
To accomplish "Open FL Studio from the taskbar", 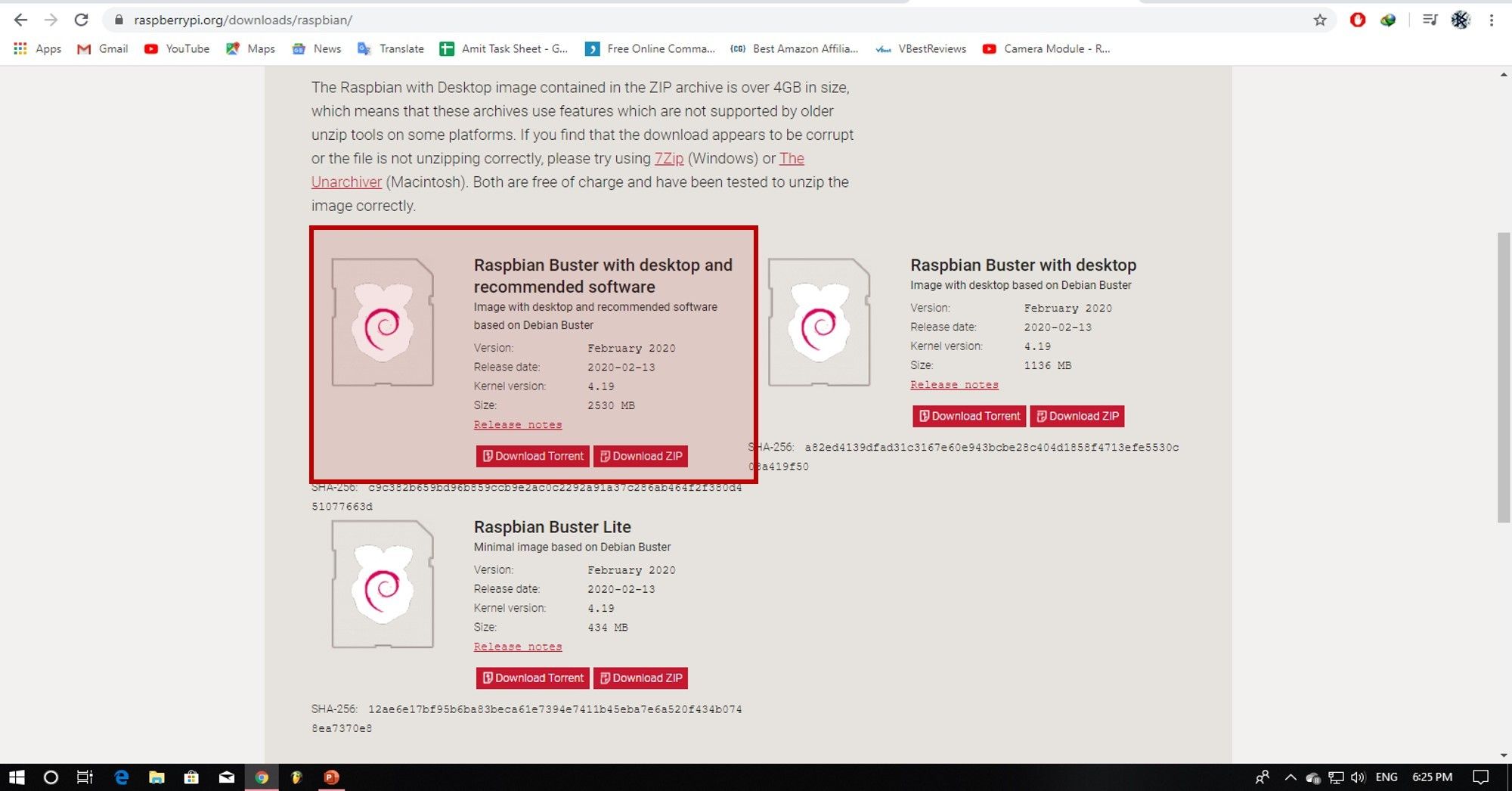I will 296,777.
